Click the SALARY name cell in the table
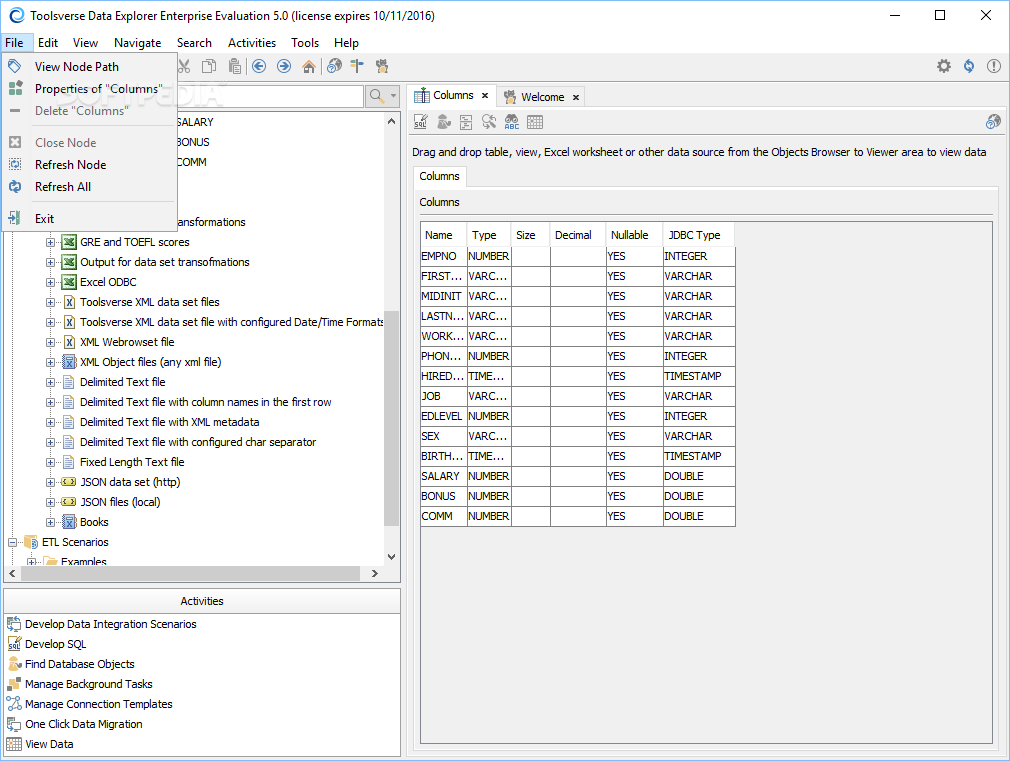This screenshot has height=761, width=1010. (x=444, y=476)
